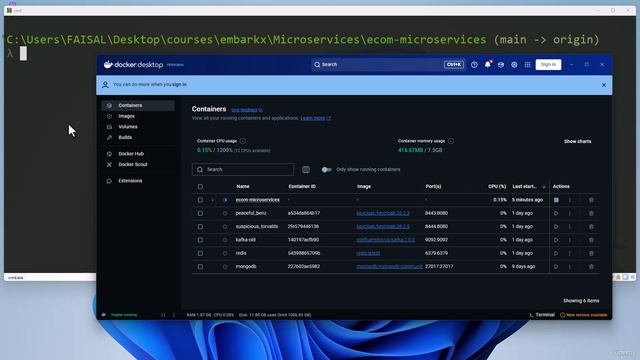Open Docker Scout in the sidebar
The image size is (640, 360).
(138, 164)
